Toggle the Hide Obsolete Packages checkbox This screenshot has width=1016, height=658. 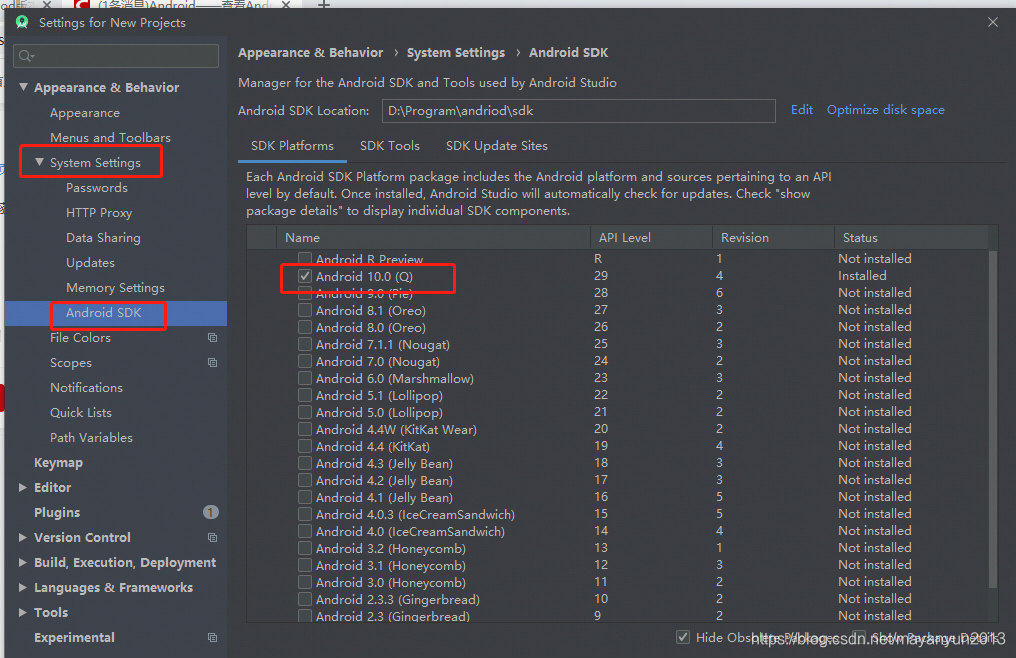tap(683, 637)
